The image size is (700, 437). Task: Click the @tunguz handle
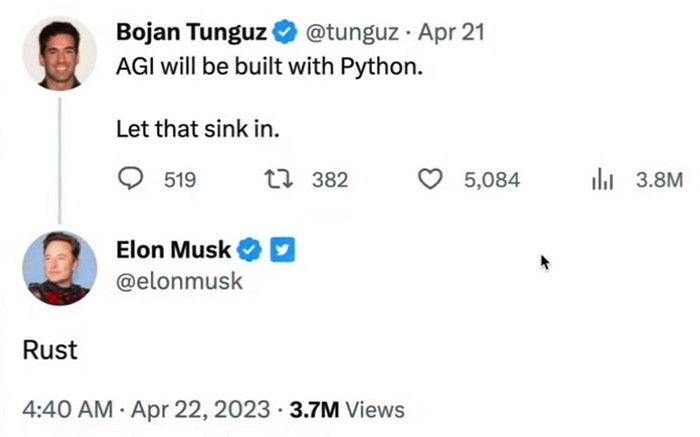click(345, 33)
